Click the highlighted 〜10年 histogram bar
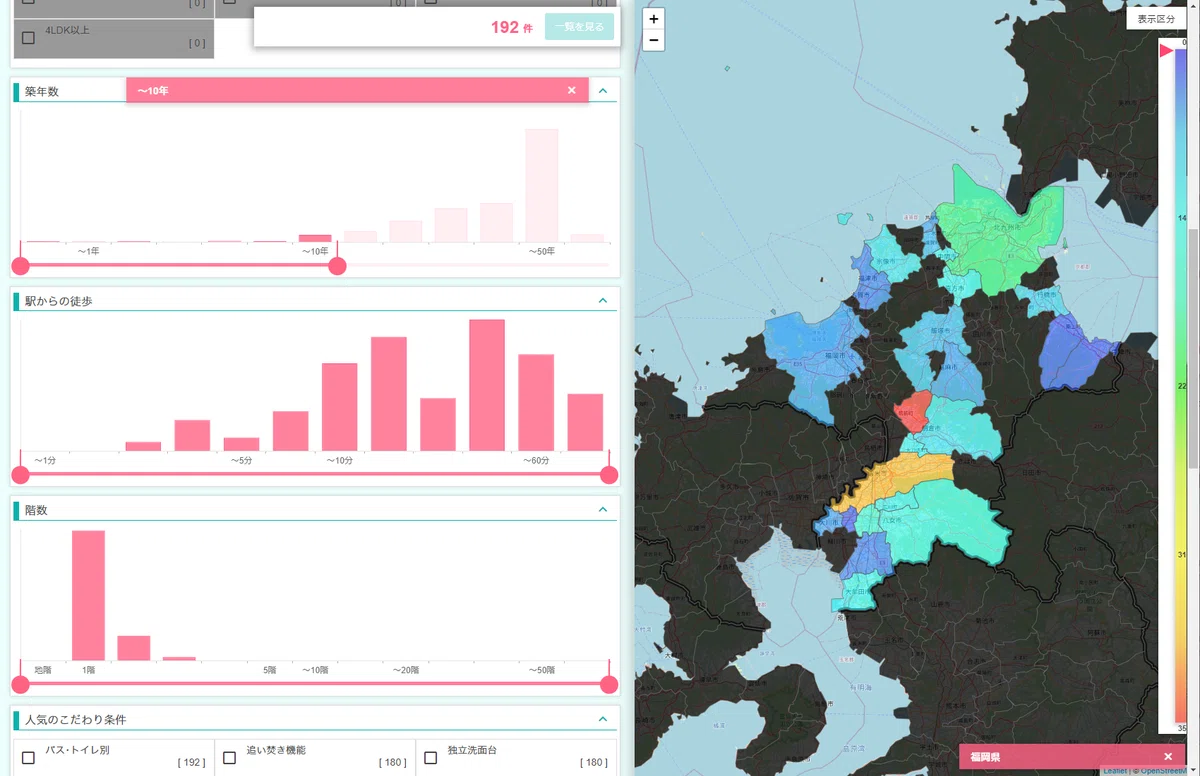The width and height of the screenshot is (1200, 776). 315,238
